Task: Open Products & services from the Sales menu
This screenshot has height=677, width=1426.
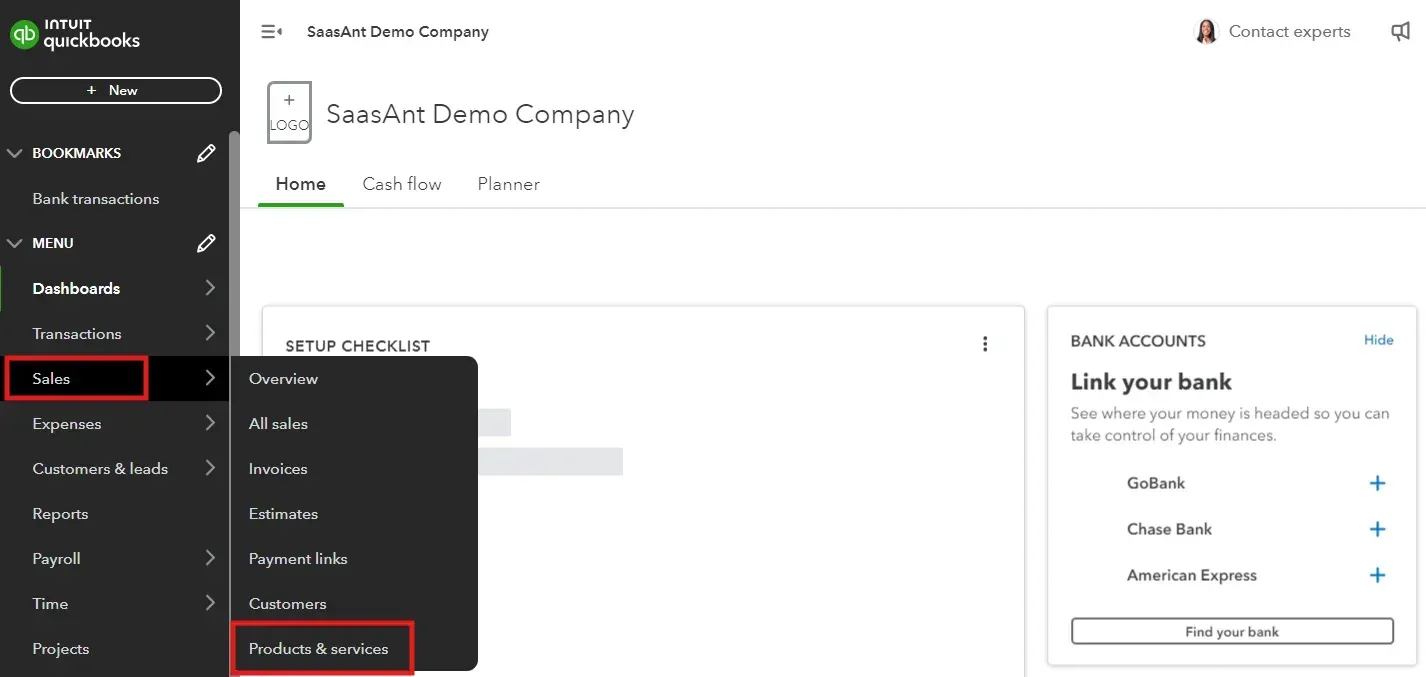Action: pos(318,648)
